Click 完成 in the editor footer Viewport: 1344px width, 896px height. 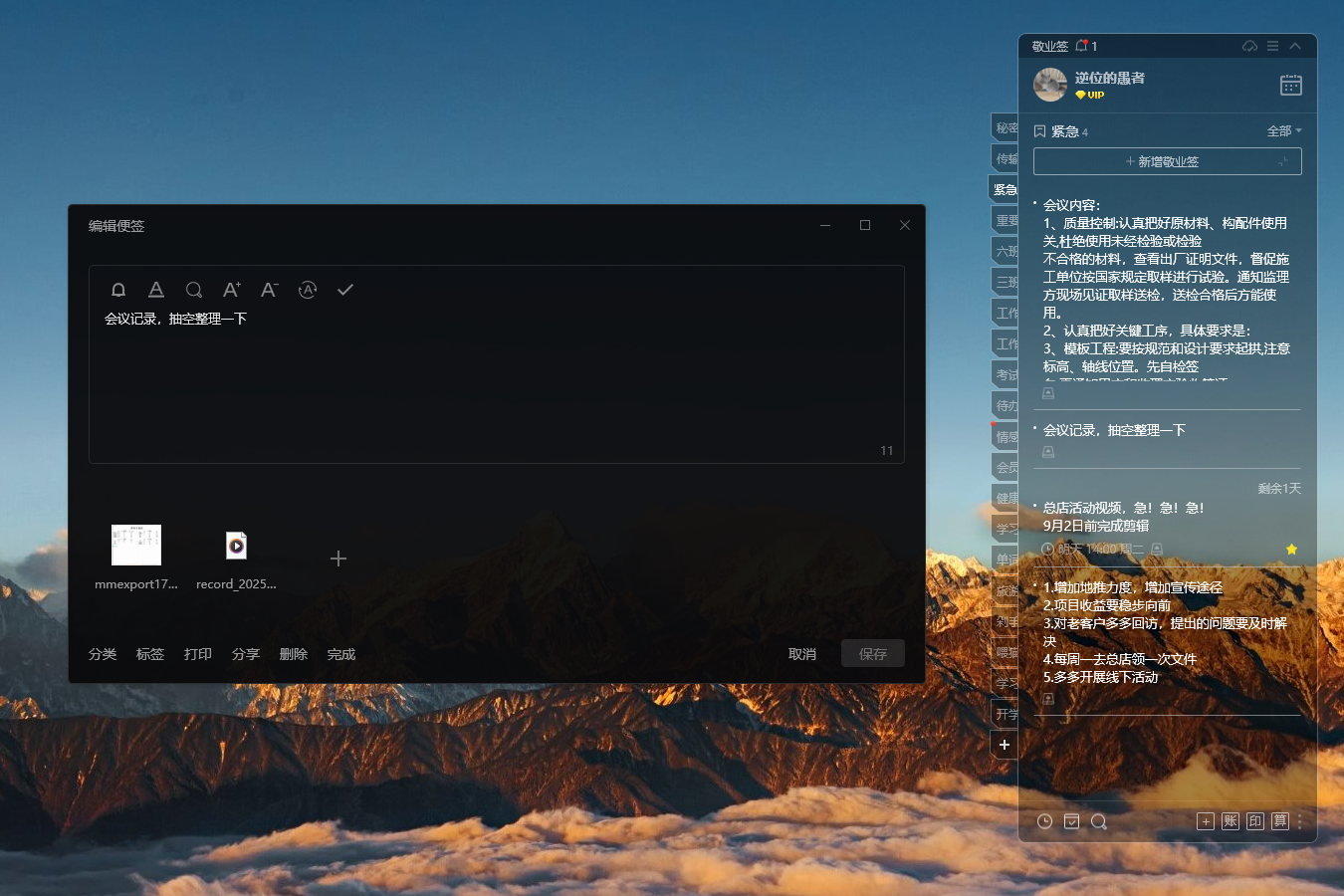coord(341,654)
